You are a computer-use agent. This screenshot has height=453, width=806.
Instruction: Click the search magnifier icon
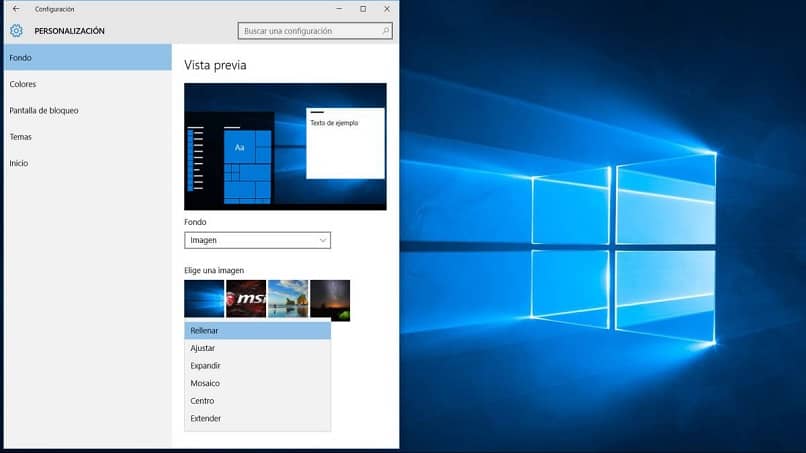[x=386, y=31]
